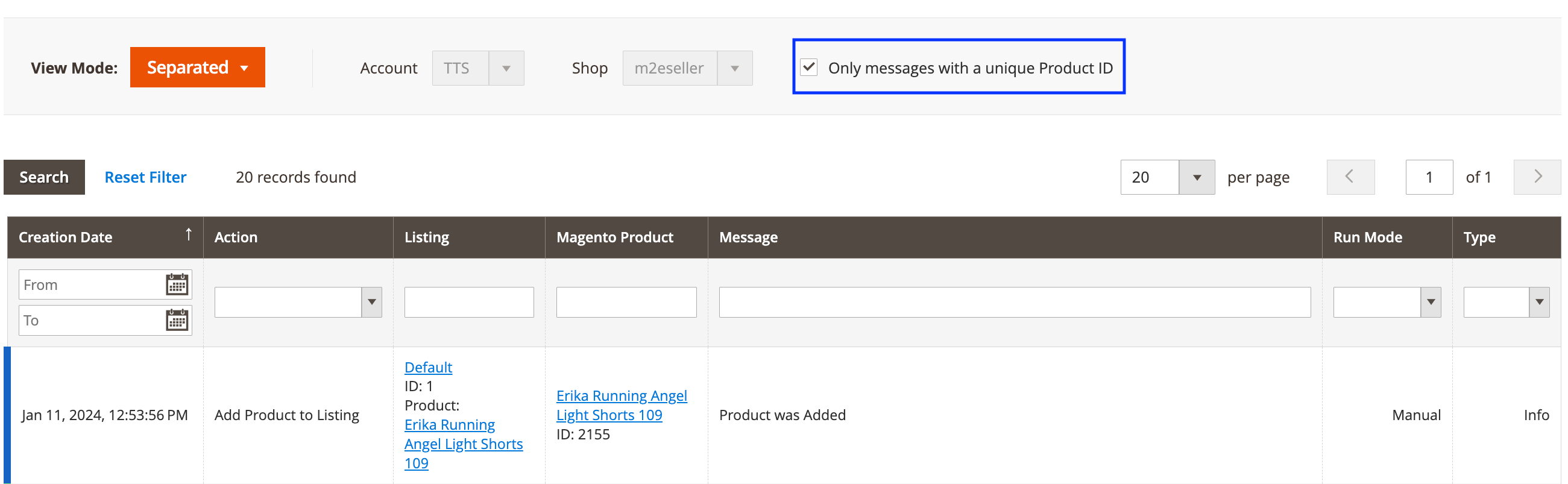Go to the next page arrow
Screen dimensions: 1568x484
click(1537, 177)
